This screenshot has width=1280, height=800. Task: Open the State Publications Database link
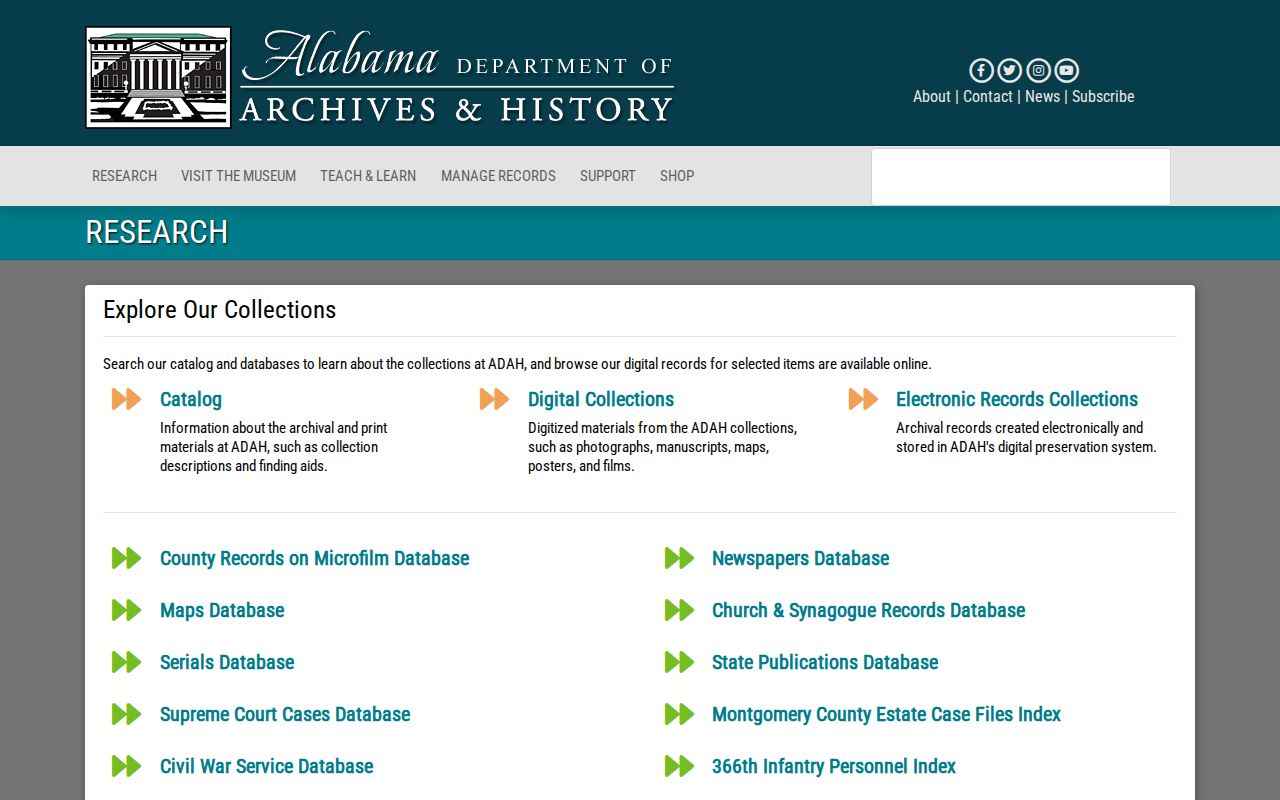(x=825, y=662)
